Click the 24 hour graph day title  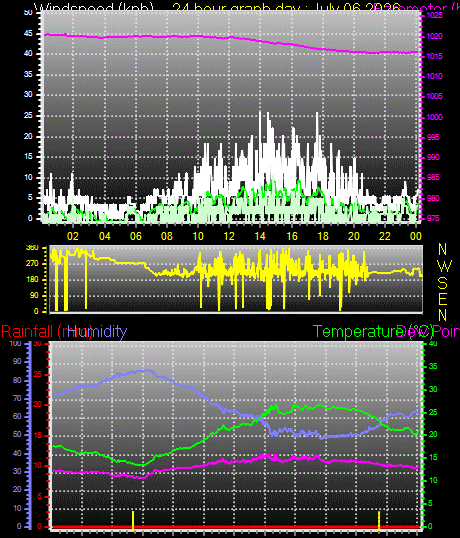[286, 8]
